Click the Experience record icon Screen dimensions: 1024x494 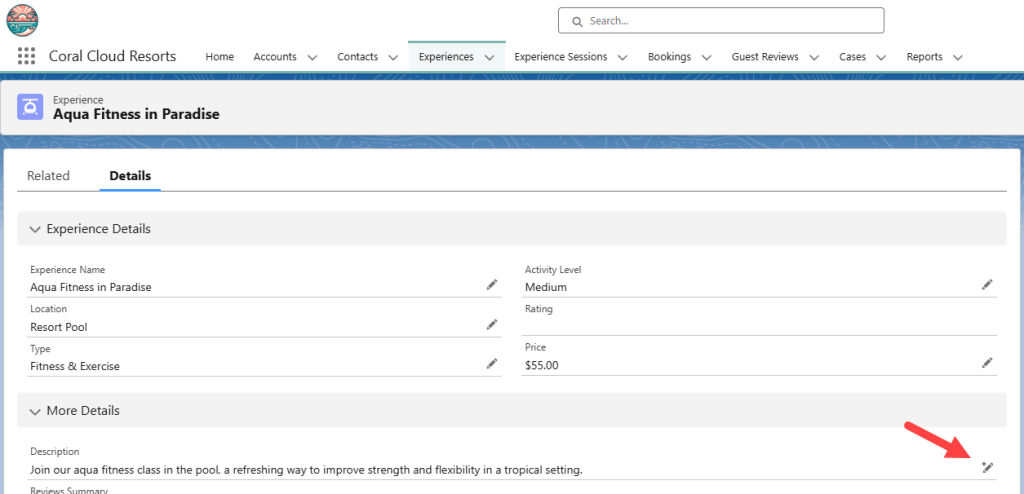[x=32, y=107]
